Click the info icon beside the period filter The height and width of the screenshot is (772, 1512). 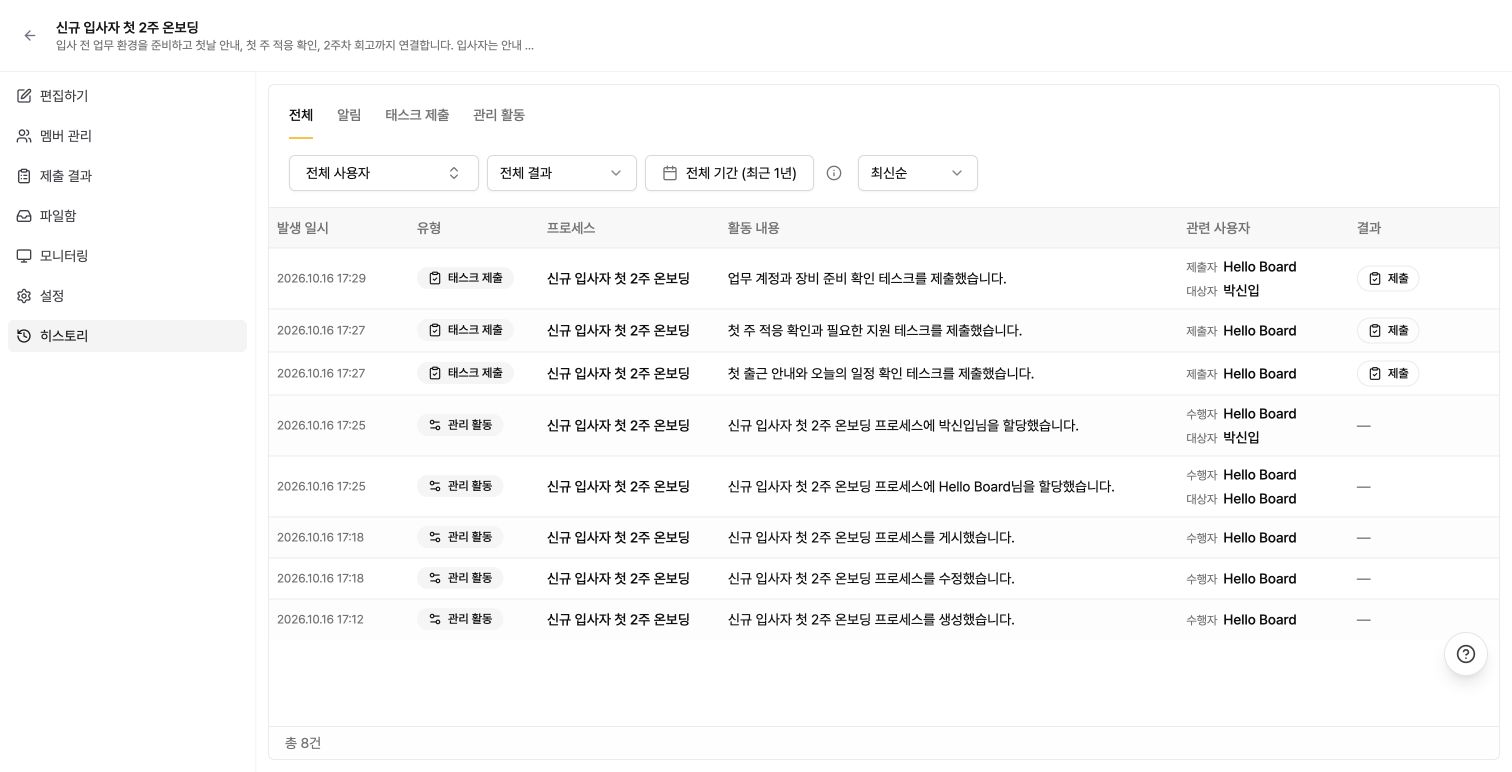click(834, 173)
